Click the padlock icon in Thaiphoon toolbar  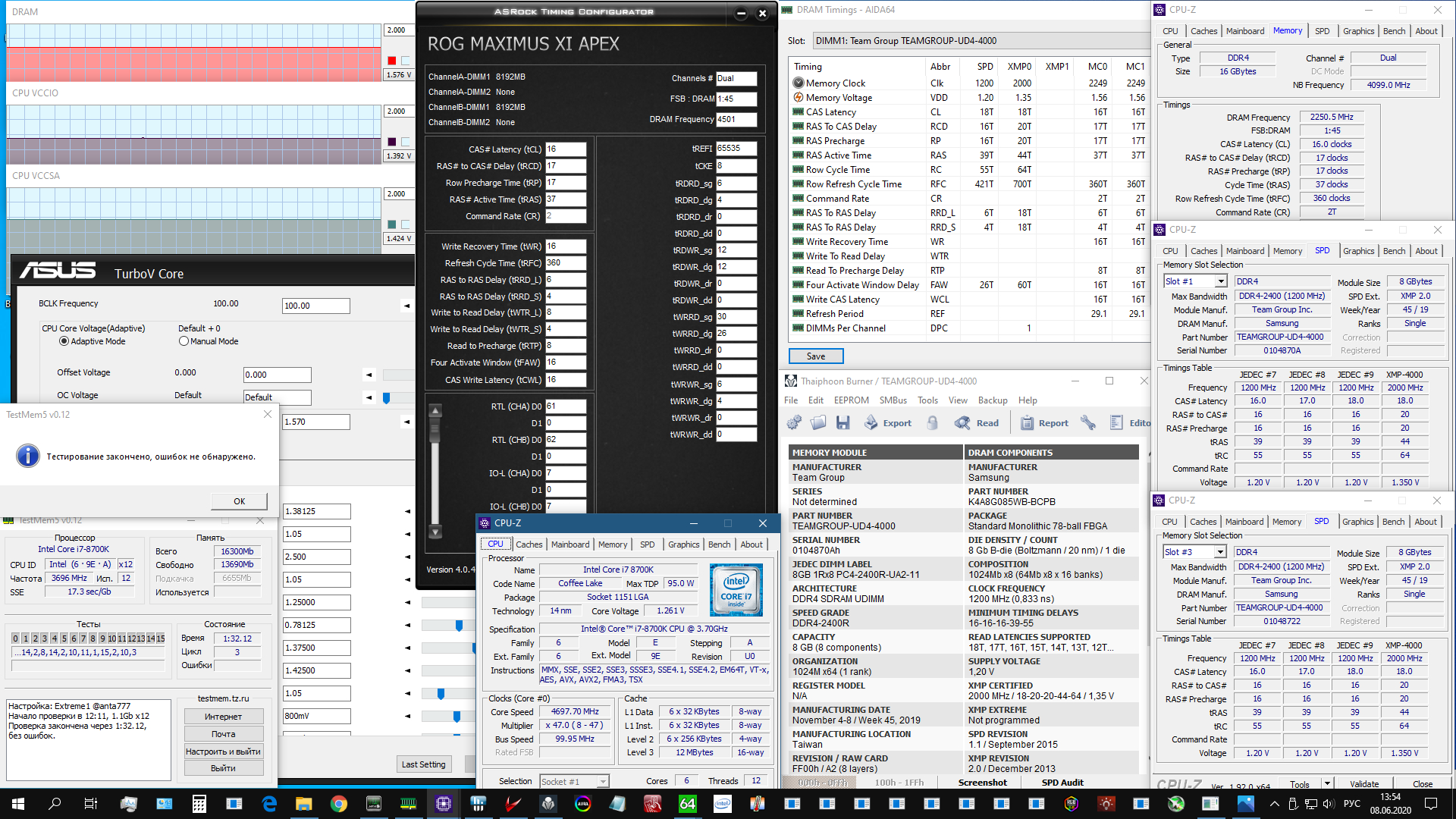(x=933, y=423)
